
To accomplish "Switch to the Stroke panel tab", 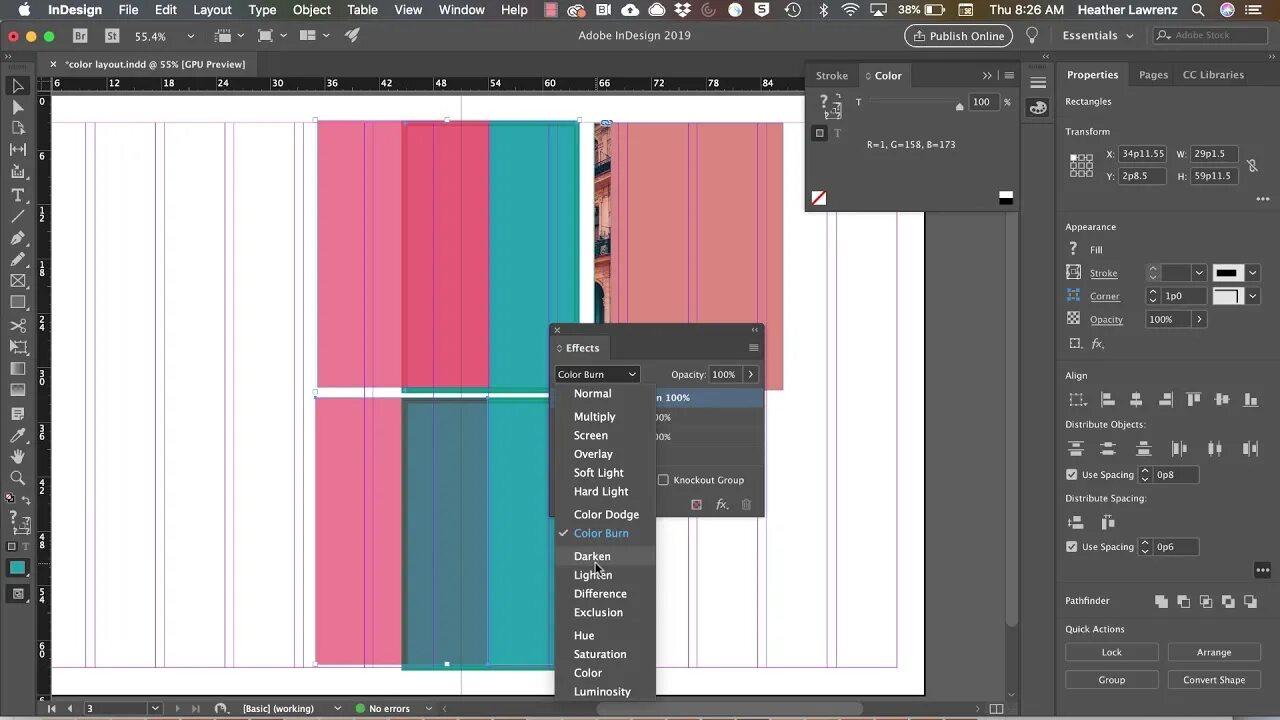I will [x=831, y=75].
